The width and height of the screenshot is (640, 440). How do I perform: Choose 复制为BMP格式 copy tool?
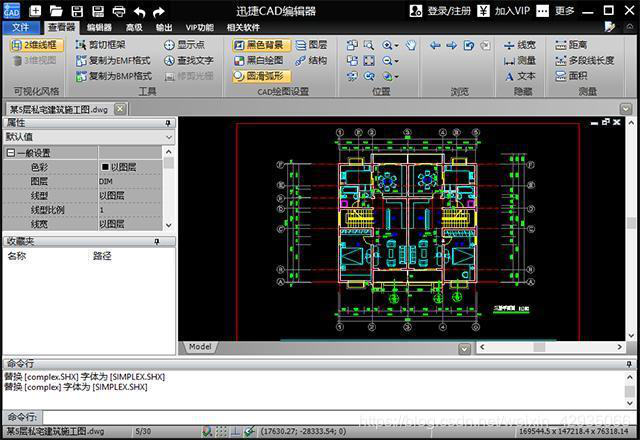point(114,76)
